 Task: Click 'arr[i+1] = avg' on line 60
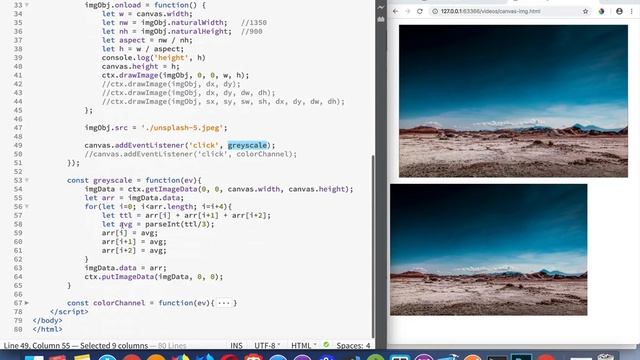134,242
